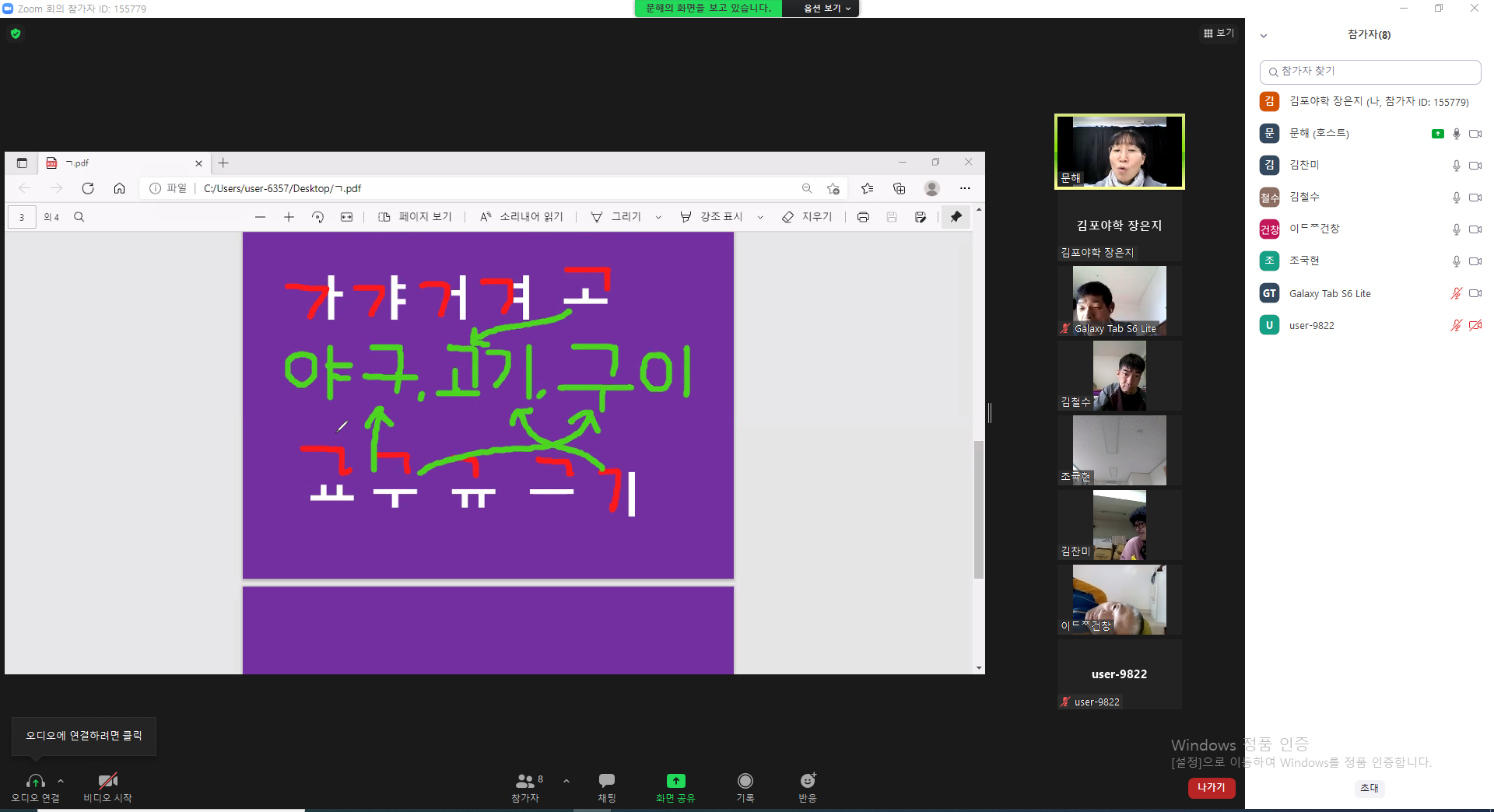Image resolution: width=1494 pixels, height=812 pixels.
Task: Click the PDF zoom out minus icon
Action: click(260, 217)
